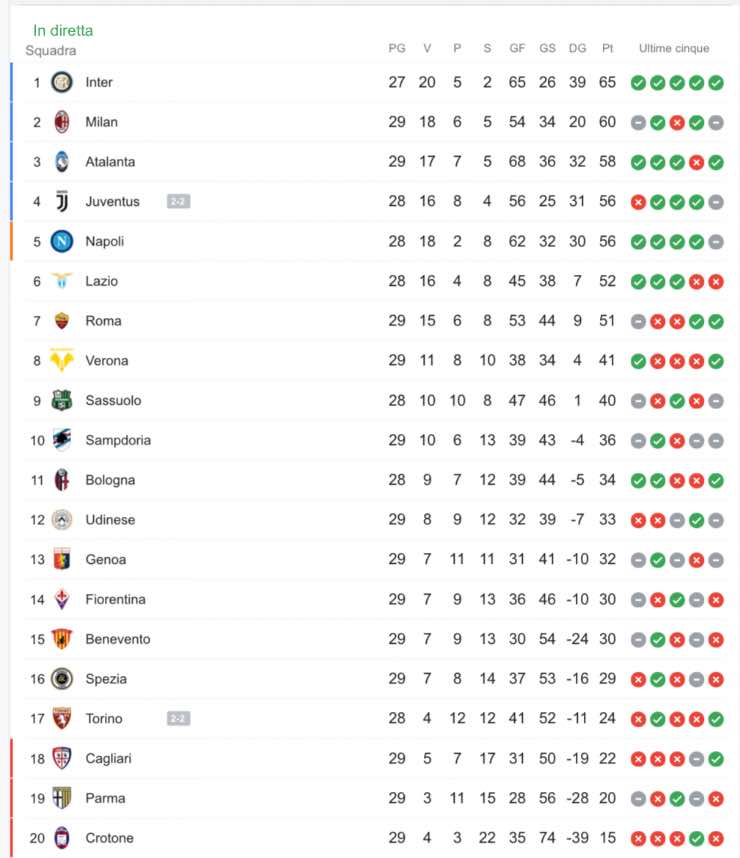Select the Bologna team name
This screenshot has width=740, height=858.
pyautogui.click(x=110, y=480)
